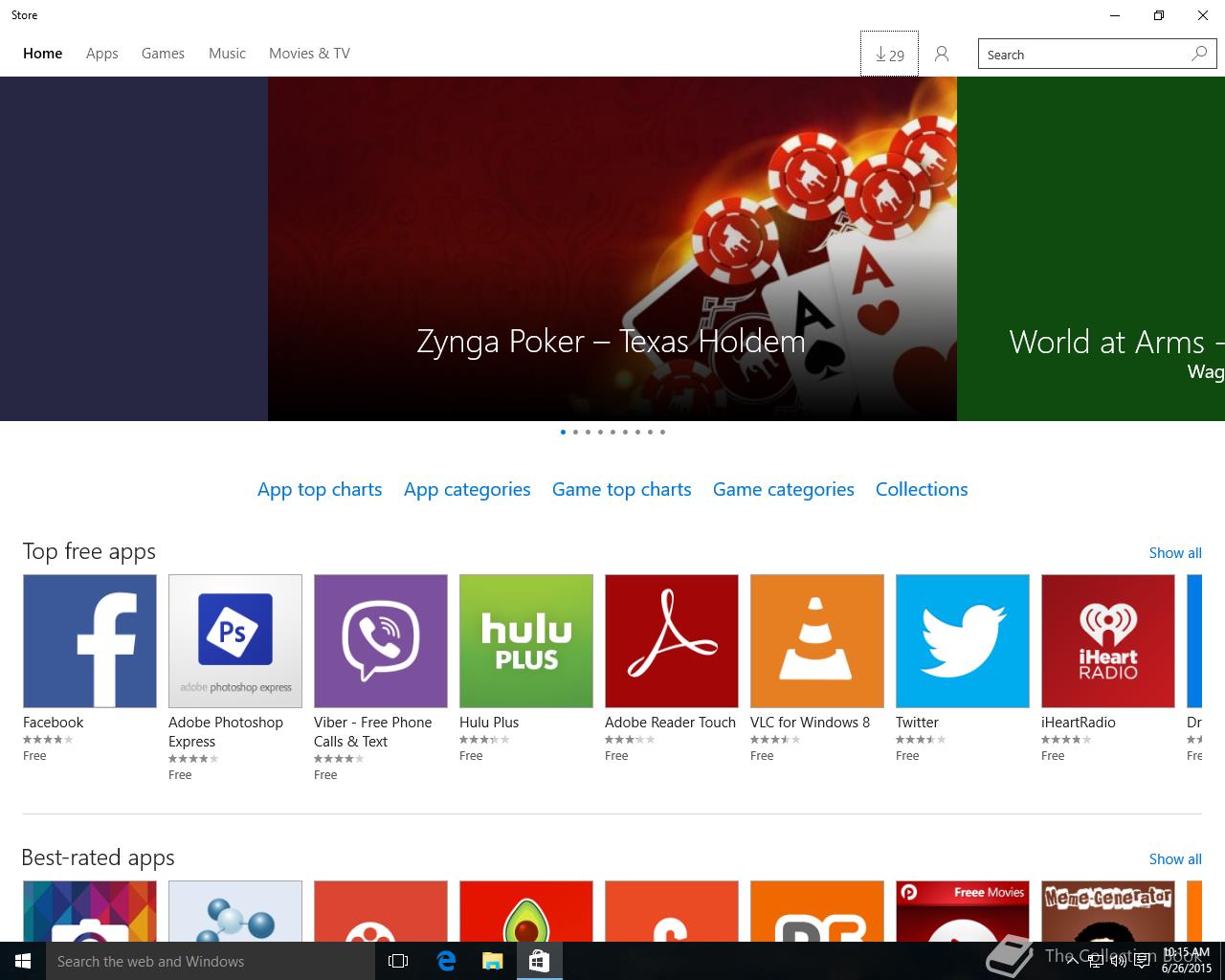Image resolution: width=1225 pixels, height=980 pixels.
Task: Open the Adobe Reader Touch tile
Action: pyautogui.click(x=672, y=641)
